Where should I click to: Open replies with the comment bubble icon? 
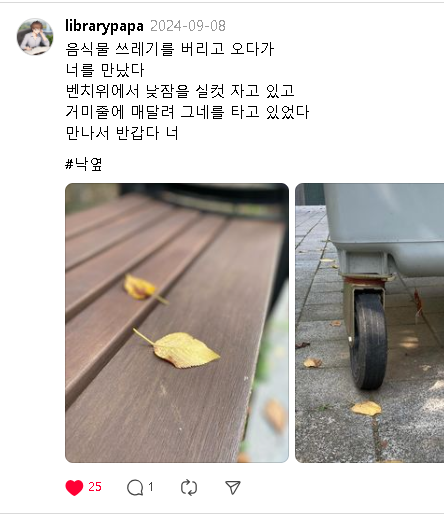pos(135,488)
